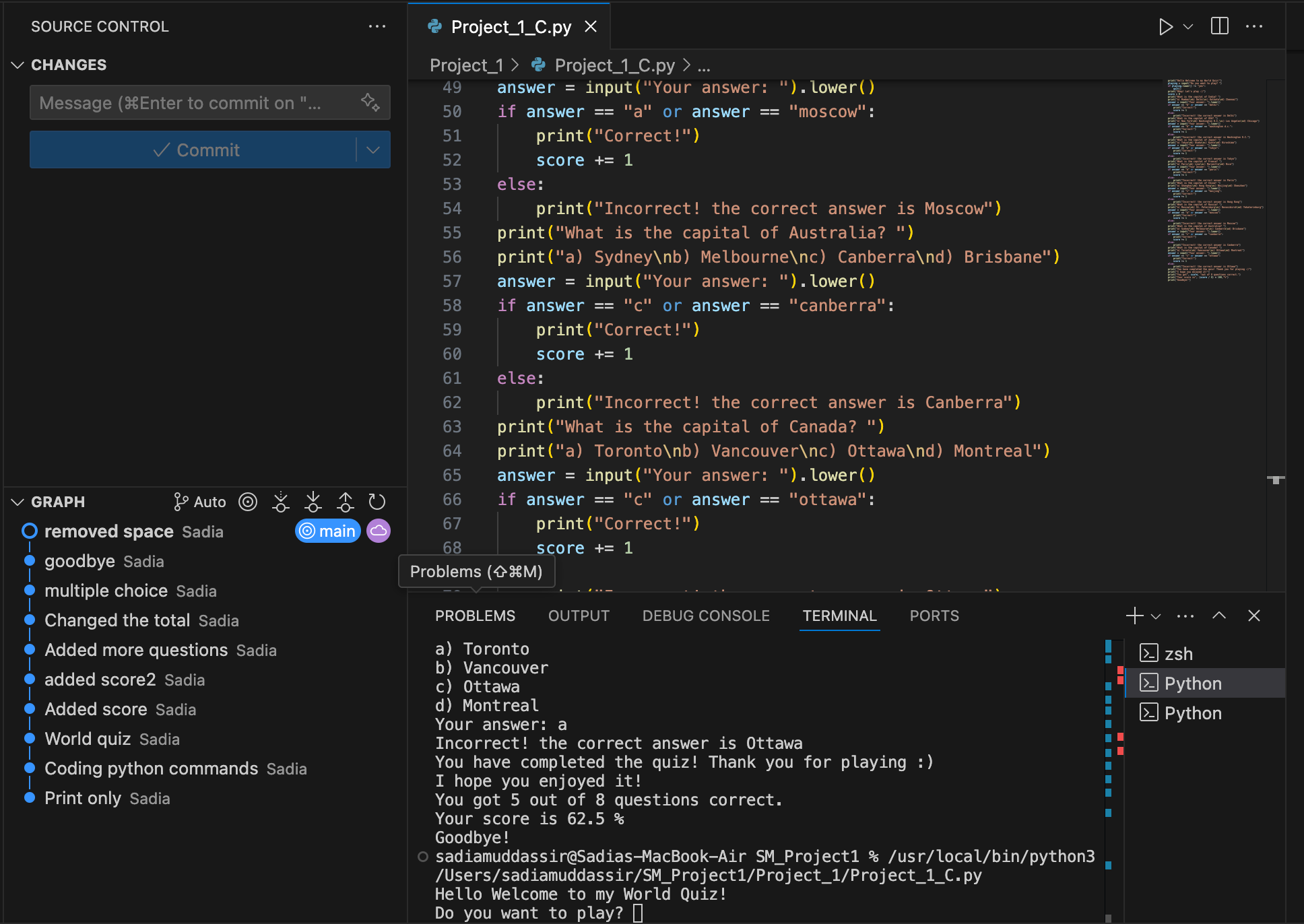Click the editor vertical scrollbar
Screen dimensions: 1304x924
click(x=1276, y=335)
